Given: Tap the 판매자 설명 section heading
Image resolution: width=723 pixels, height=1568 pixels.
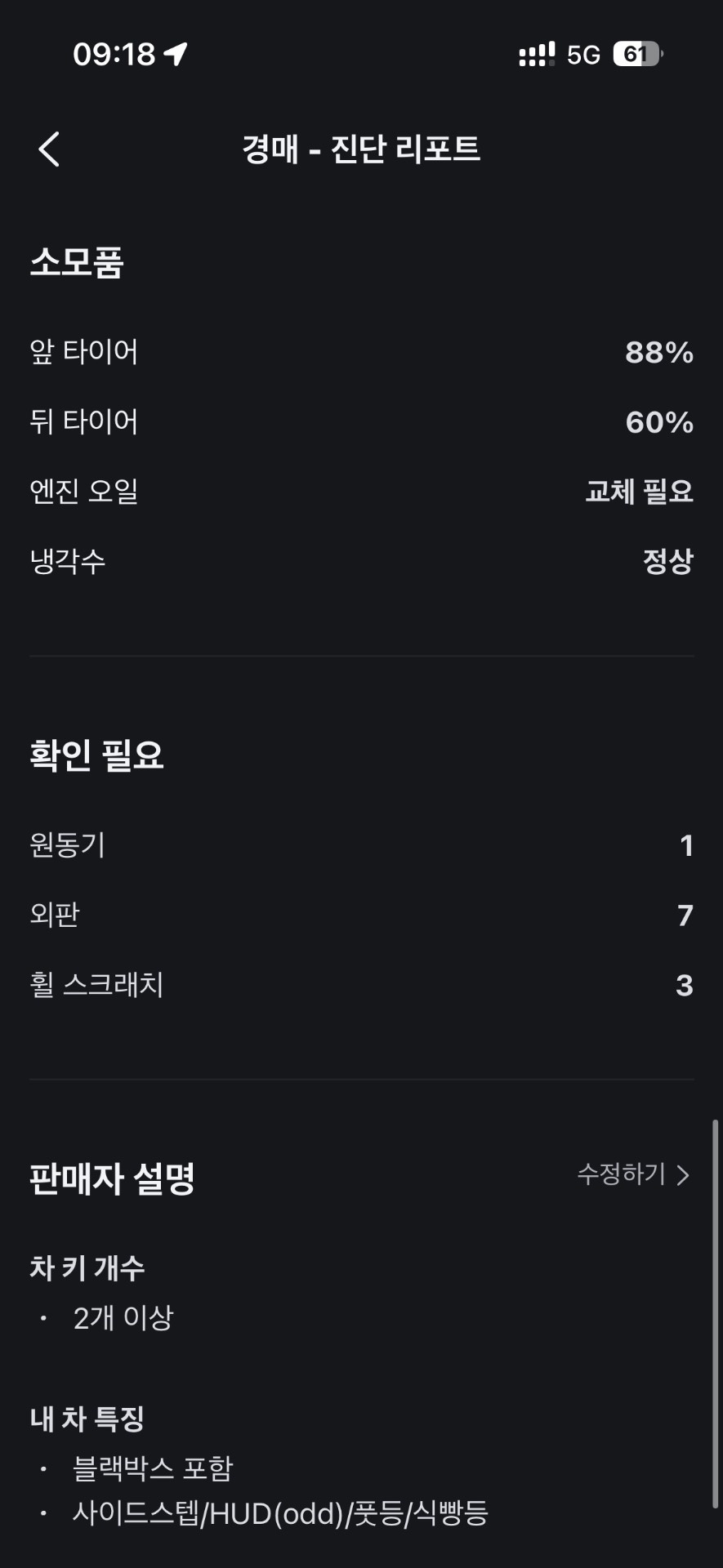Looking at the screenshot, I should point(113,1178).
